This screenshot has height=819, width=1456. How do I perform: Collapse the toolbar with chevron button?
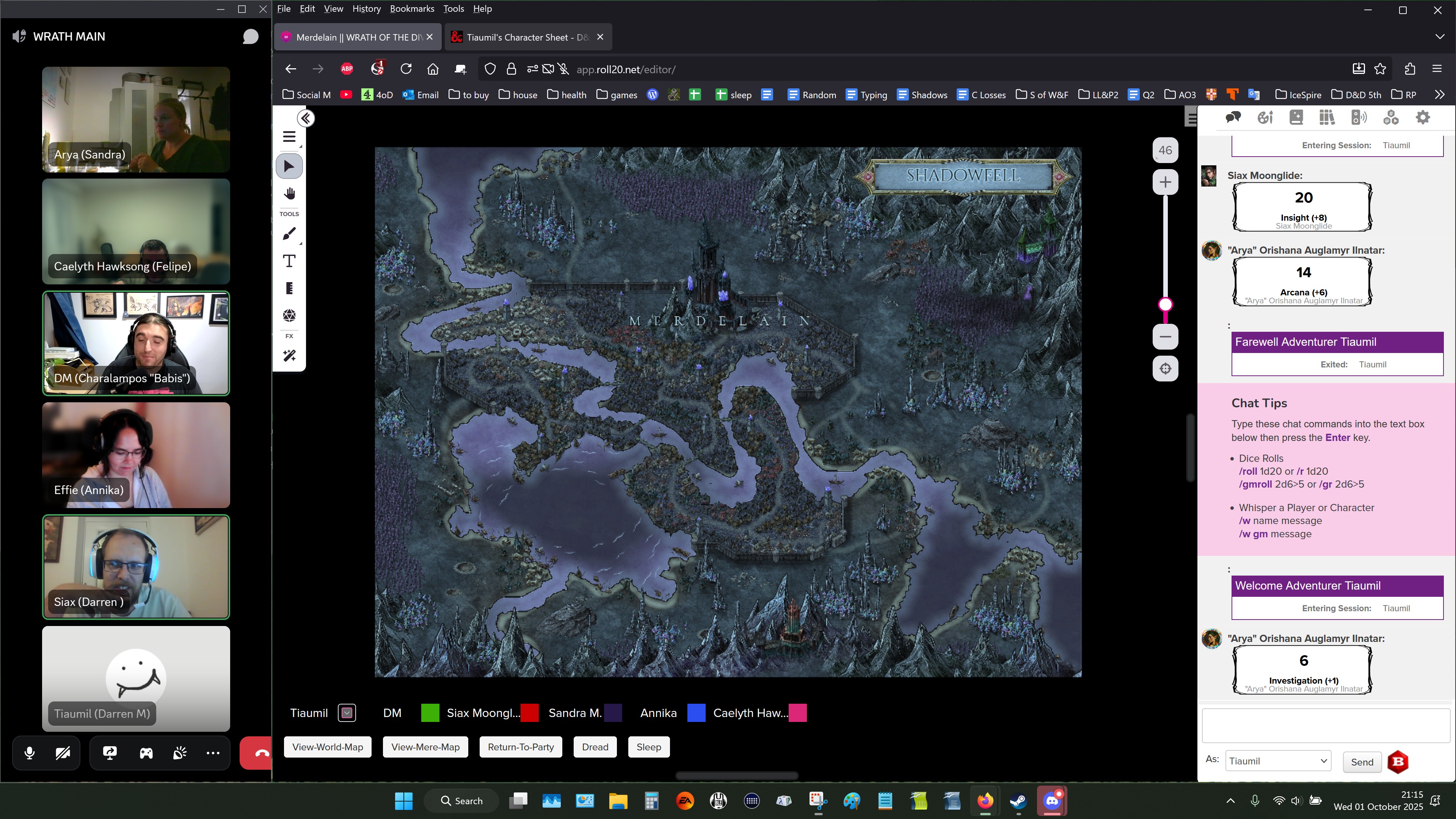(306, 118)
